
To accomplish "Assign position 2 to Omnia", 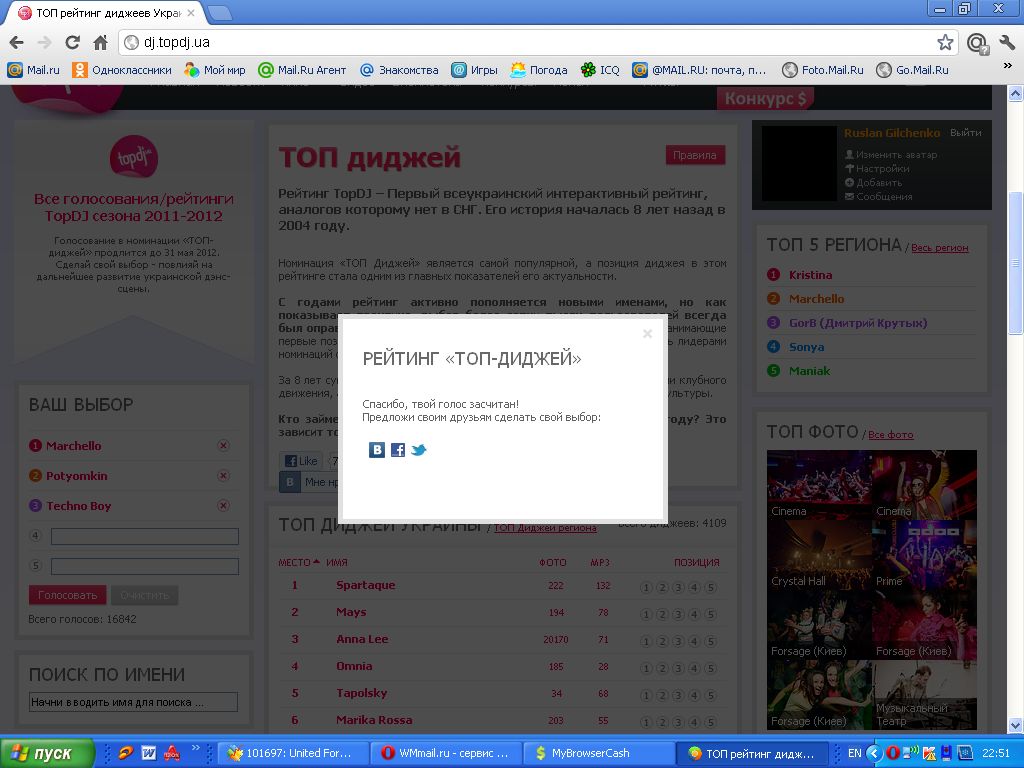I will (x=662, y=668).
